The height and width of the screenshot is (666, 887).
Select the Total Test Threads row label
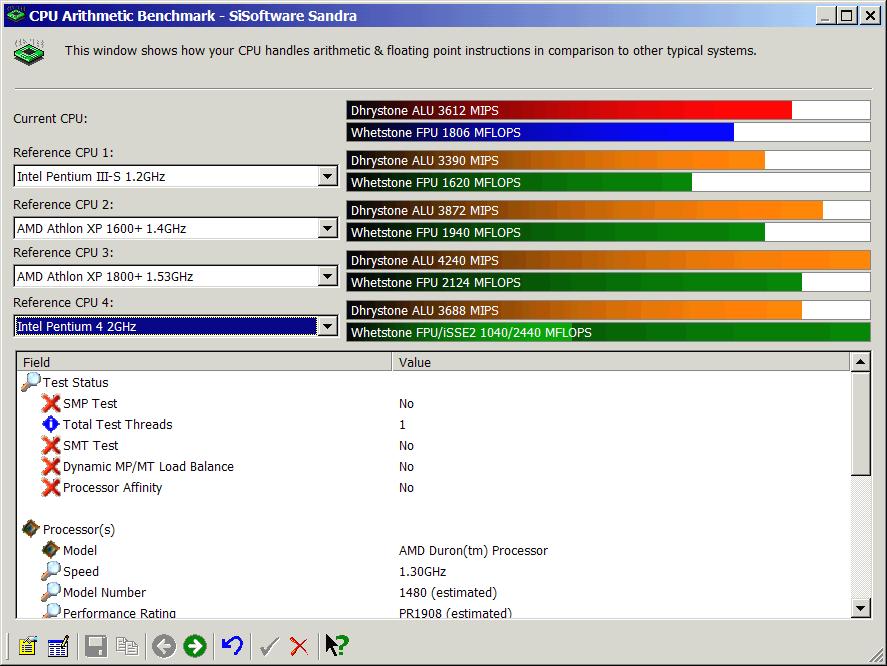118,424
